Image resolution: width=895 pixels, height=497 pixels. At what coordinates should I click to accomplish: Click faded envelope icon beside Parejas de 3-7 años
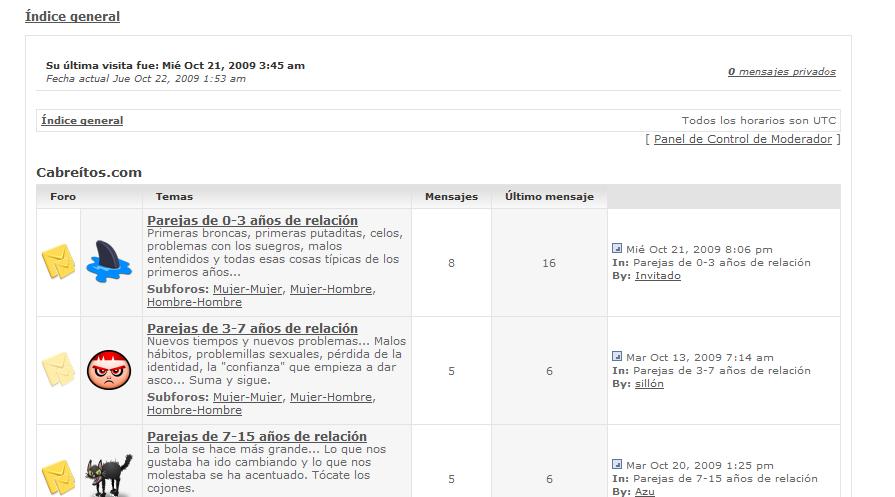(x=58, y=370)
